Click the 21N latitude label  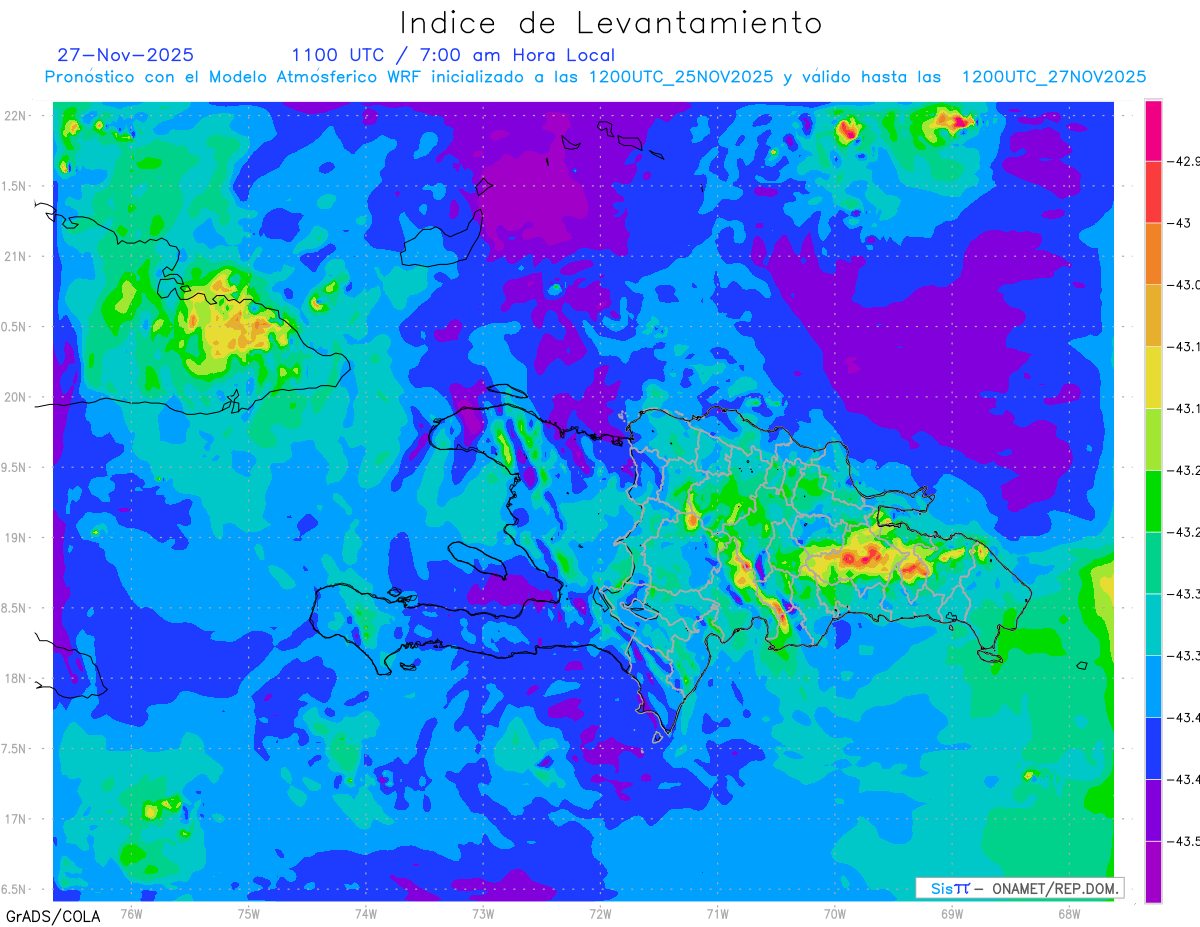pos(16,257)
